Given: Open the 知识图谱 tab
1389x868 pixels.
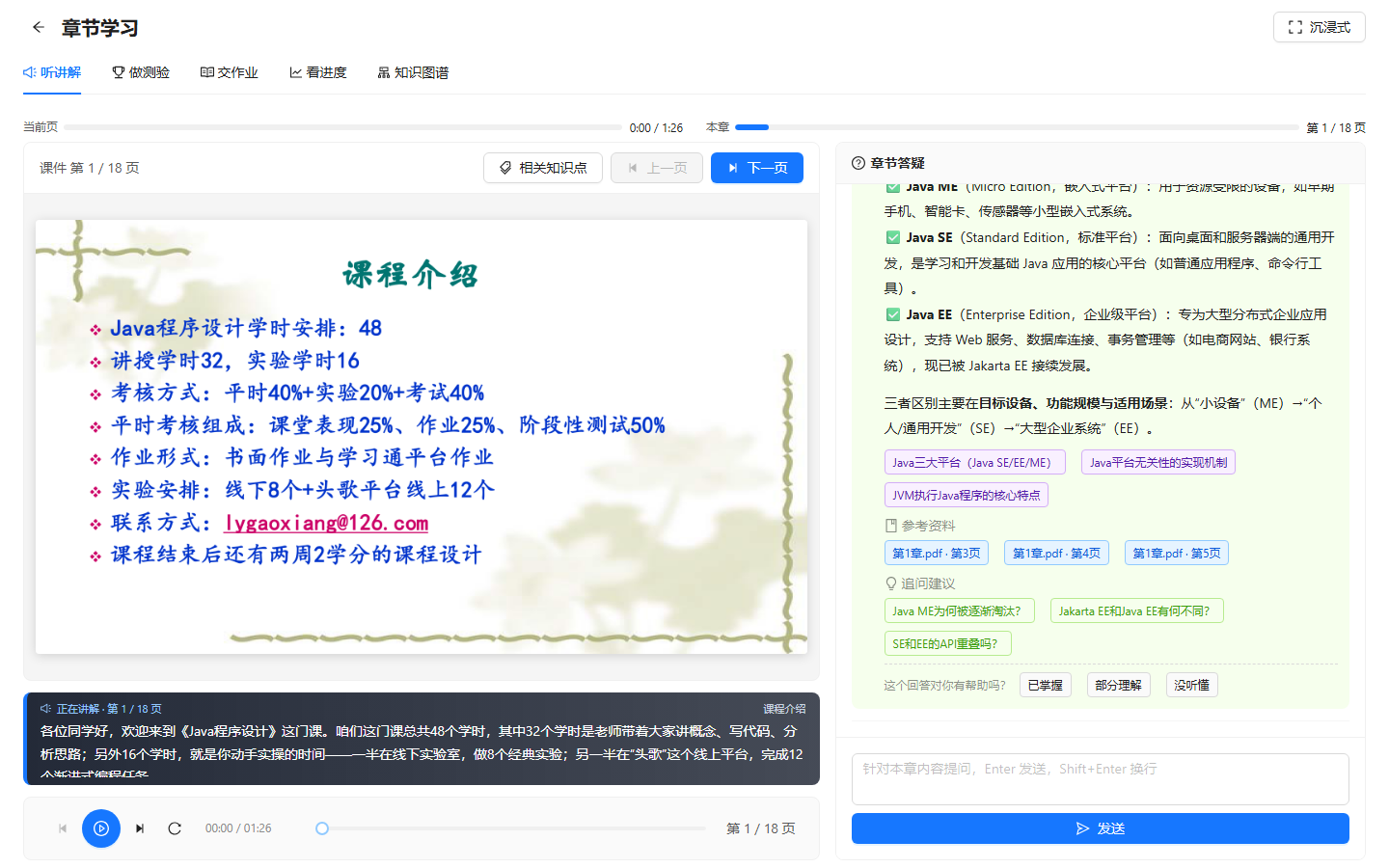Looking at the screenshot, I should [x=414, y=72].
